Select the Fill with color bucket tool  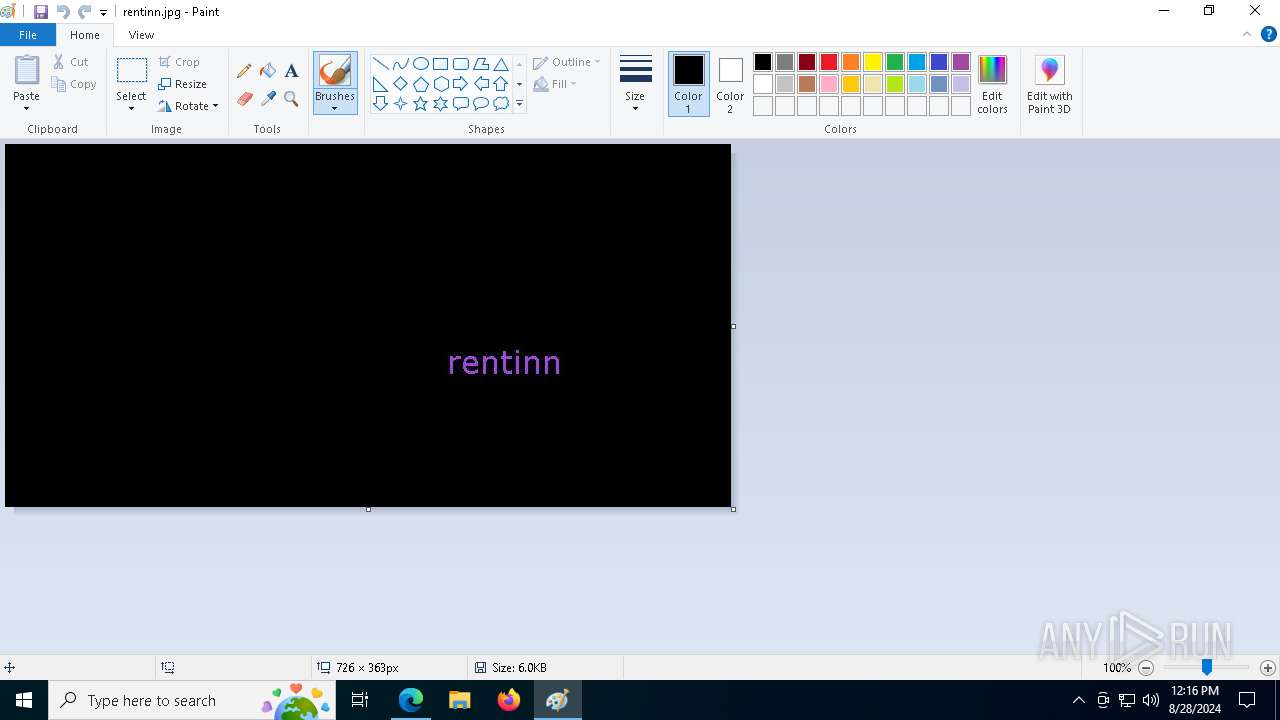coord(268,71)
